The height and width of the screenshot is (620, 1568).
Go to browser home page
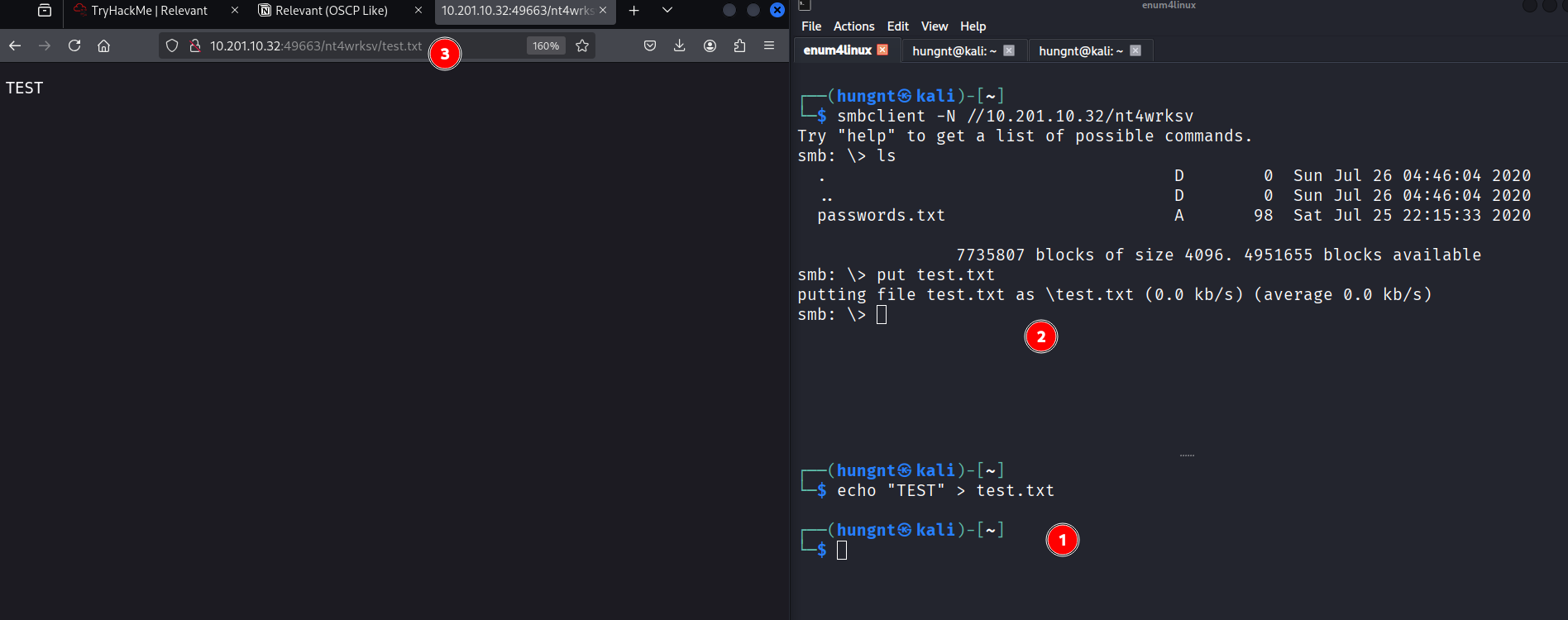pyautogui.click(x=103, y=46)
